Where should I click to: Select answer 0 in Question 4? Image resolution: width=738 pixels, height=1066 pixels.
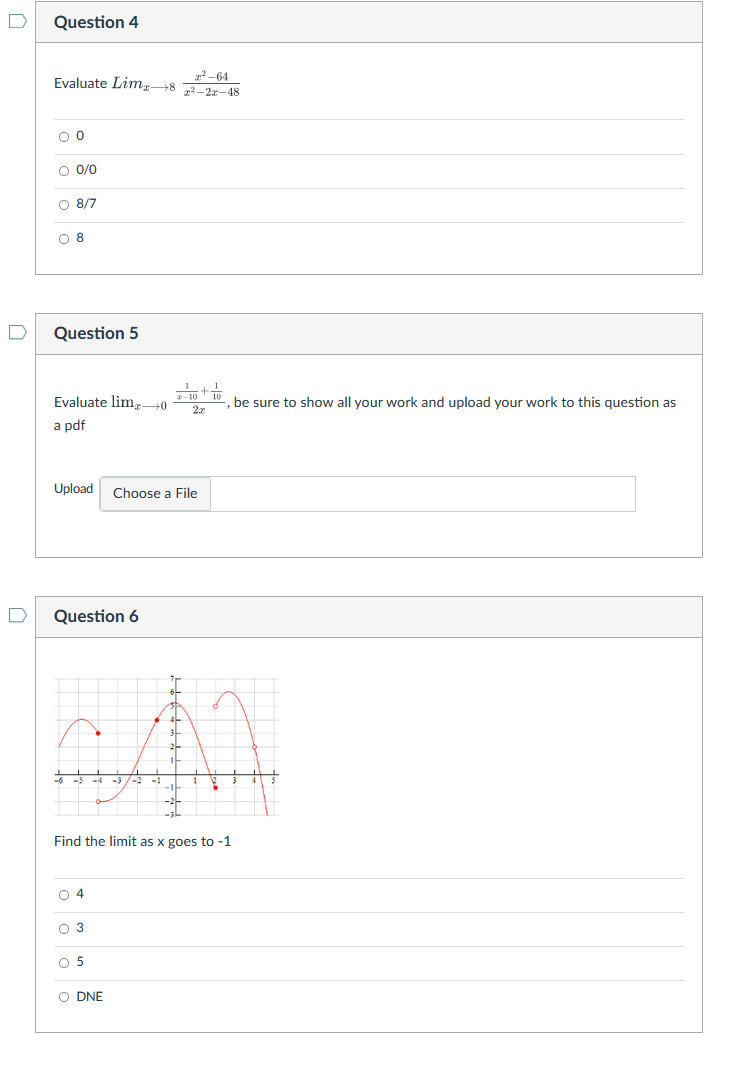point(62,135)
